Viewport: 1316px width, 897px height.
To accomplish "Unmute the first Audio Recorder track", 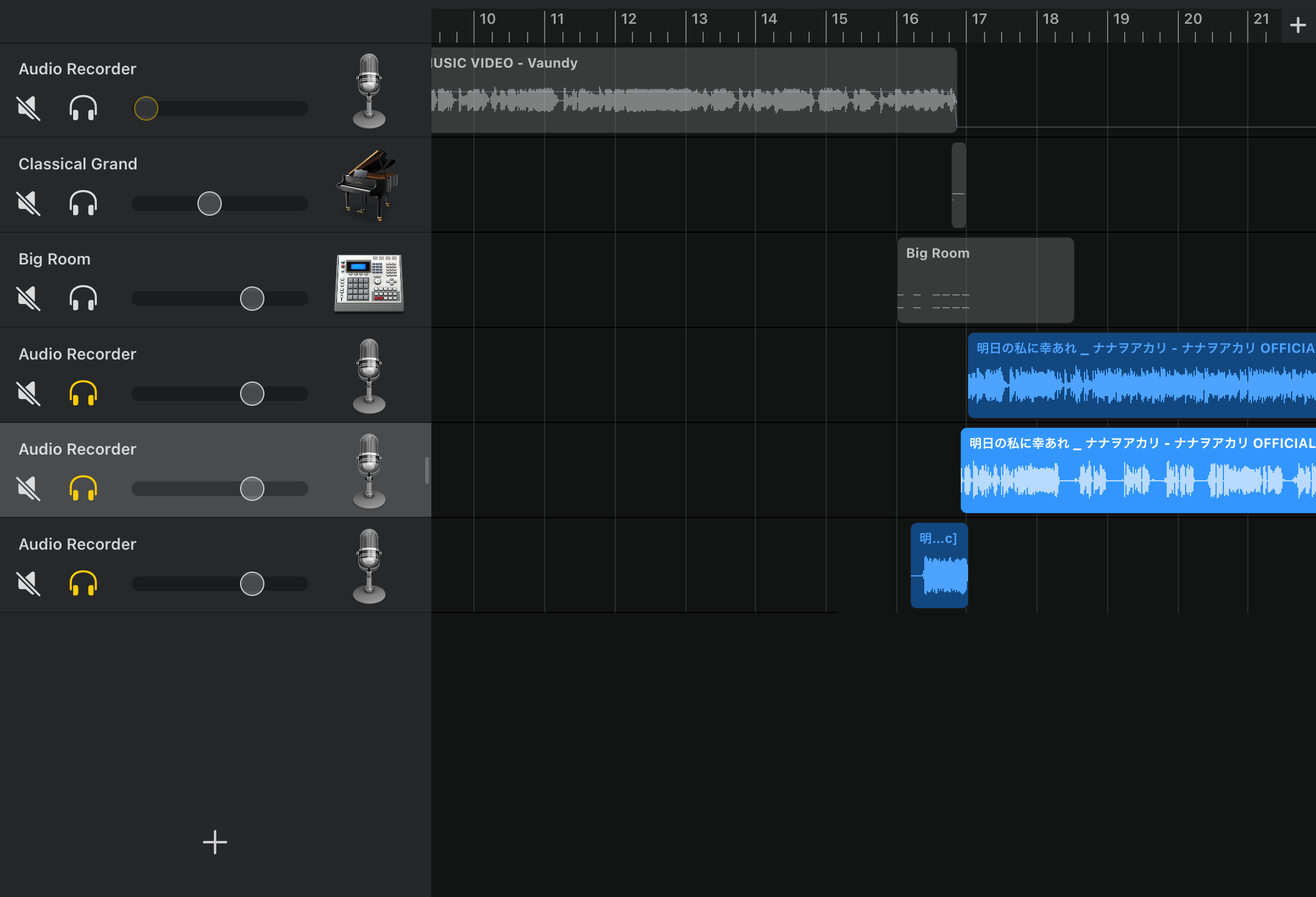I will [29, 108].
